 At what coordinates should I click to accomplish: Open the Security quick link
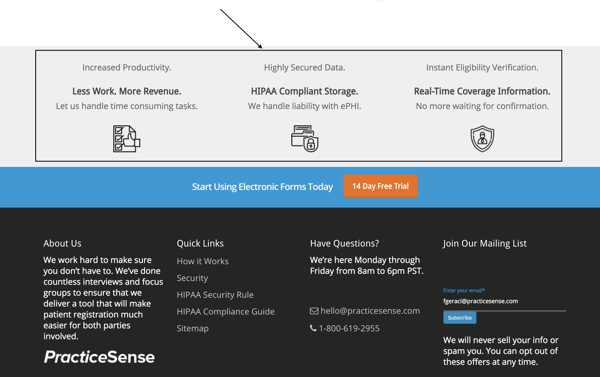tap(192, 278)
